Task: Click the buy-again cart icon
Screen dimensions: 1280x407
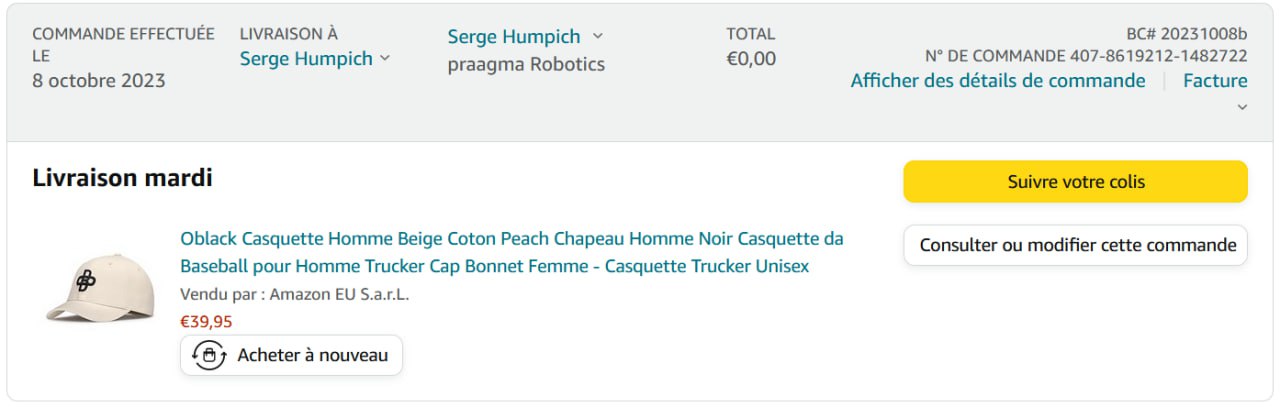Action: click(x=208, y=355)
